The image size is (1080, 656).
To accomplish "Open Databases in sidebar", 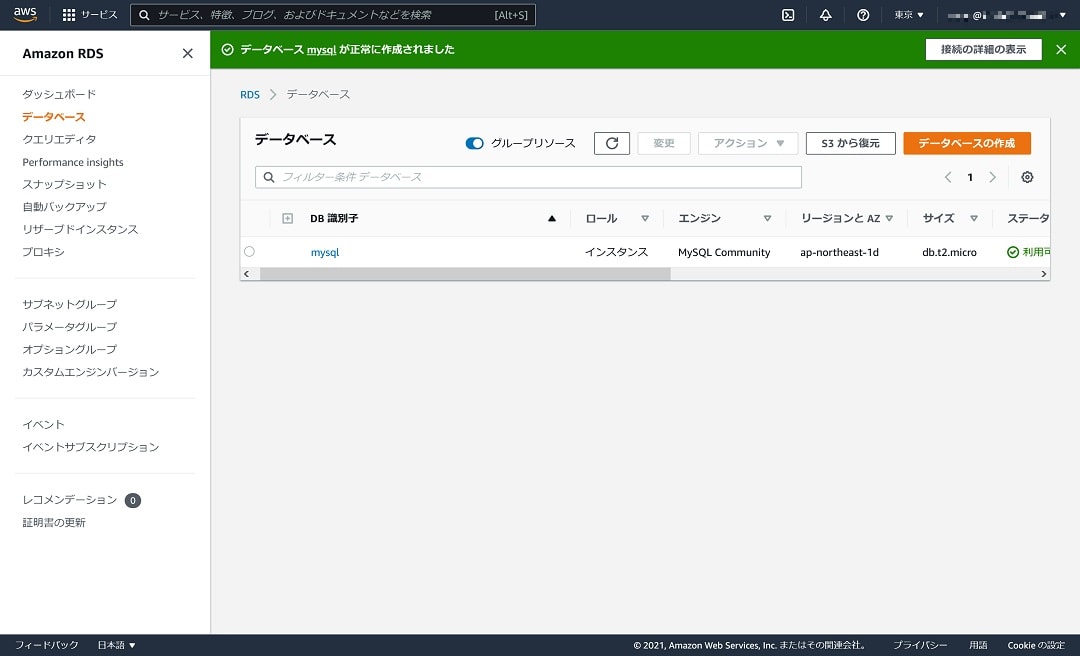I will point(54,116).
